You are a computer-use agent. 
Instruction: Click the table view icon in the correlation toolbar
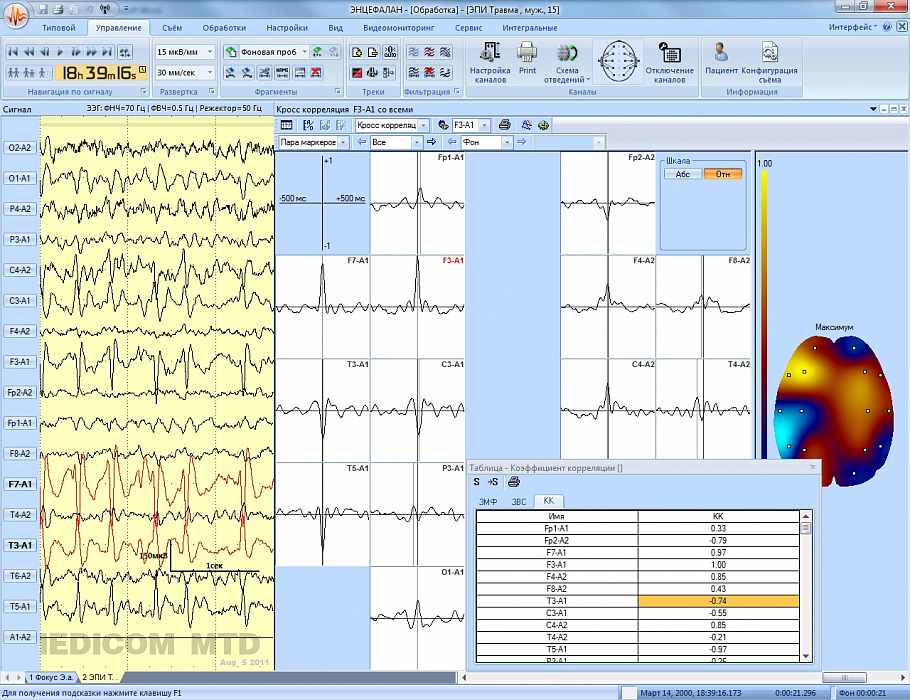click(x=287, y=125)
